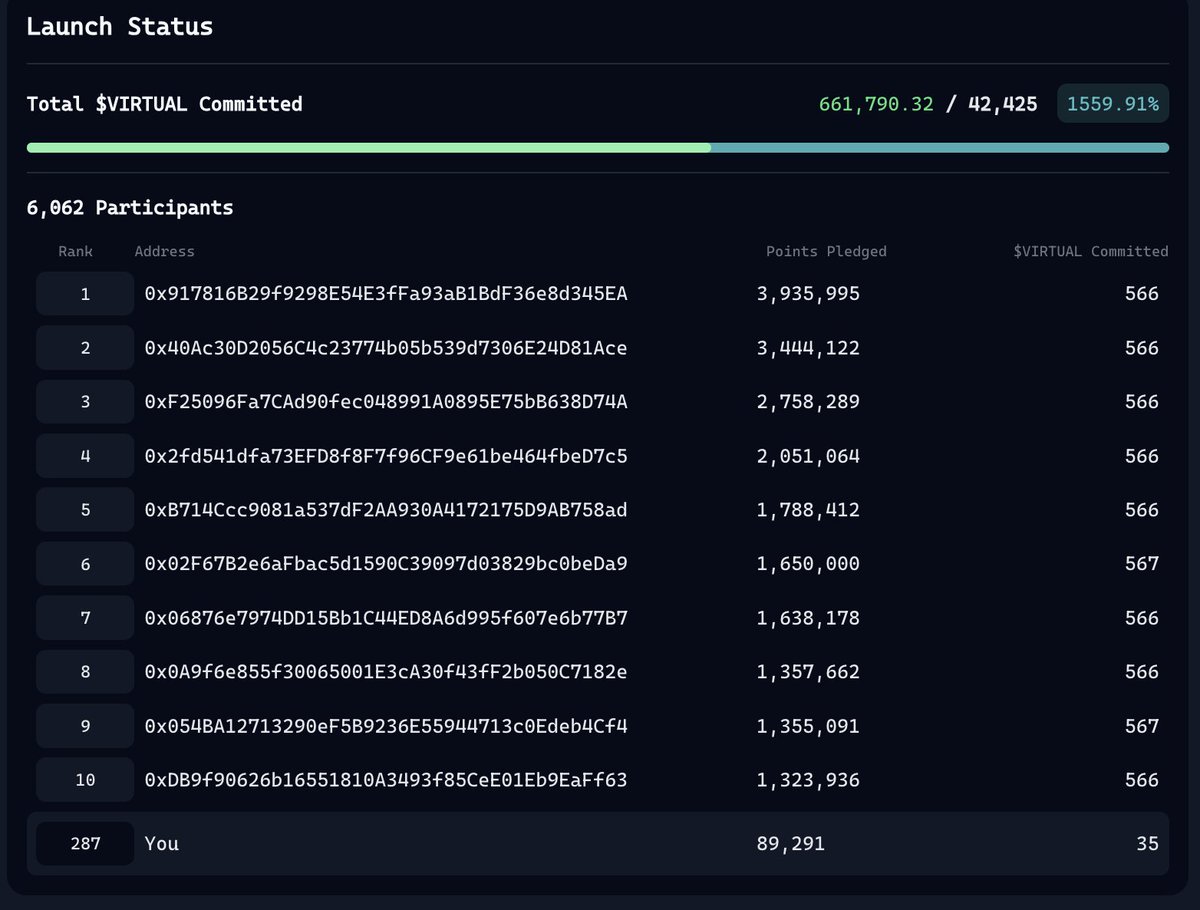This screenshot has height=910, width=1200.
Task: Click the rank 6 badge
Action: pyautogui.click(x=85, y=564)
